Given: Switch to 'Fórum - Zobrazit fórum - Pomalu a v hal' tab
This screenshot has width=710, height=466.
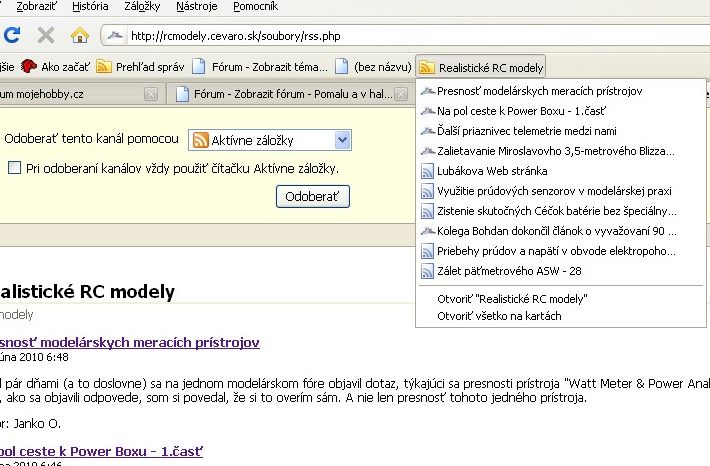Looking at the screenshot, I should [x=288, y=94].
